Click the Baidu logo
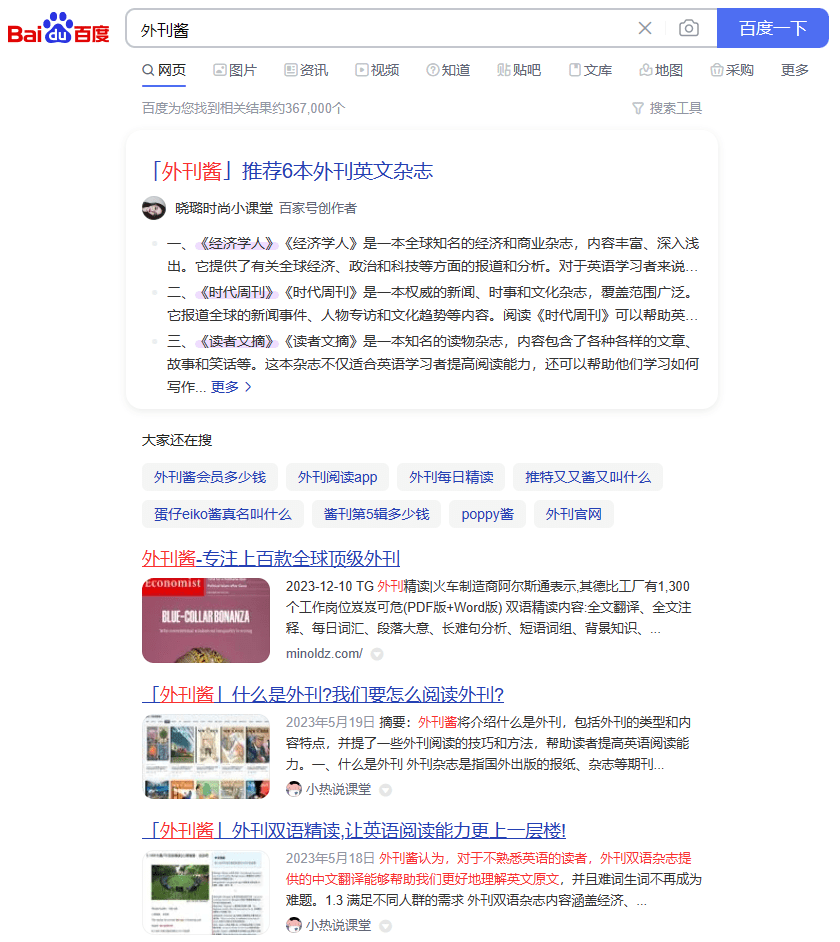This screenshot has height=942, width=840. click(x=58, y=28)
